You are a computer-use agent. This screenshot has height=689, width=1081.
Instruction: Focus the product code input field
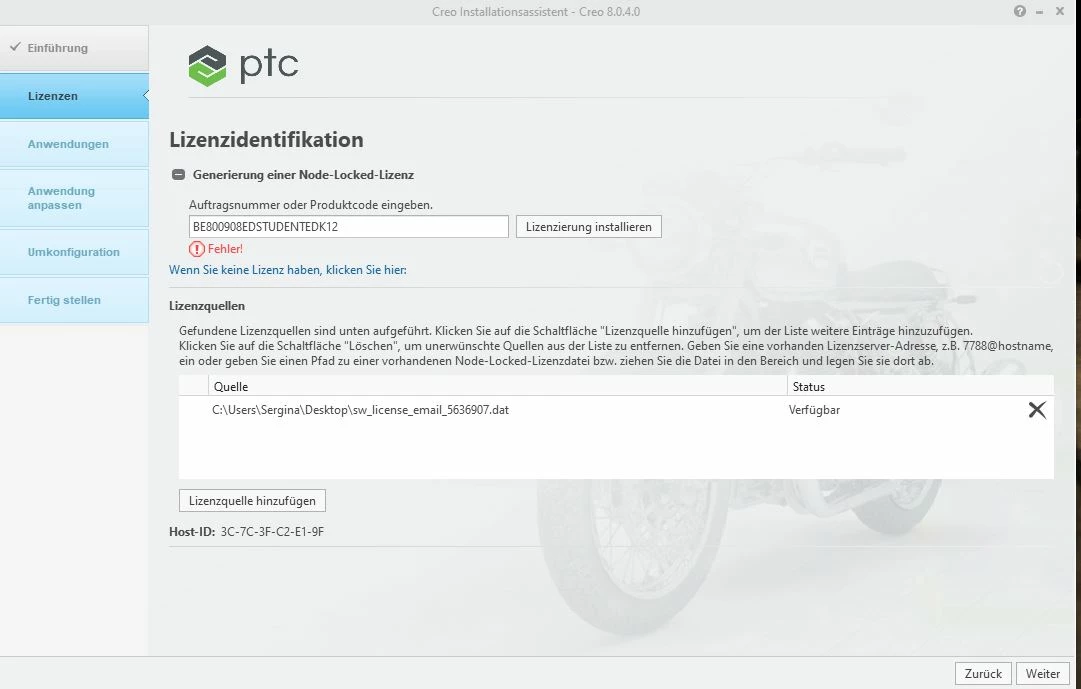pyautogui.click(x=349, y=227)
